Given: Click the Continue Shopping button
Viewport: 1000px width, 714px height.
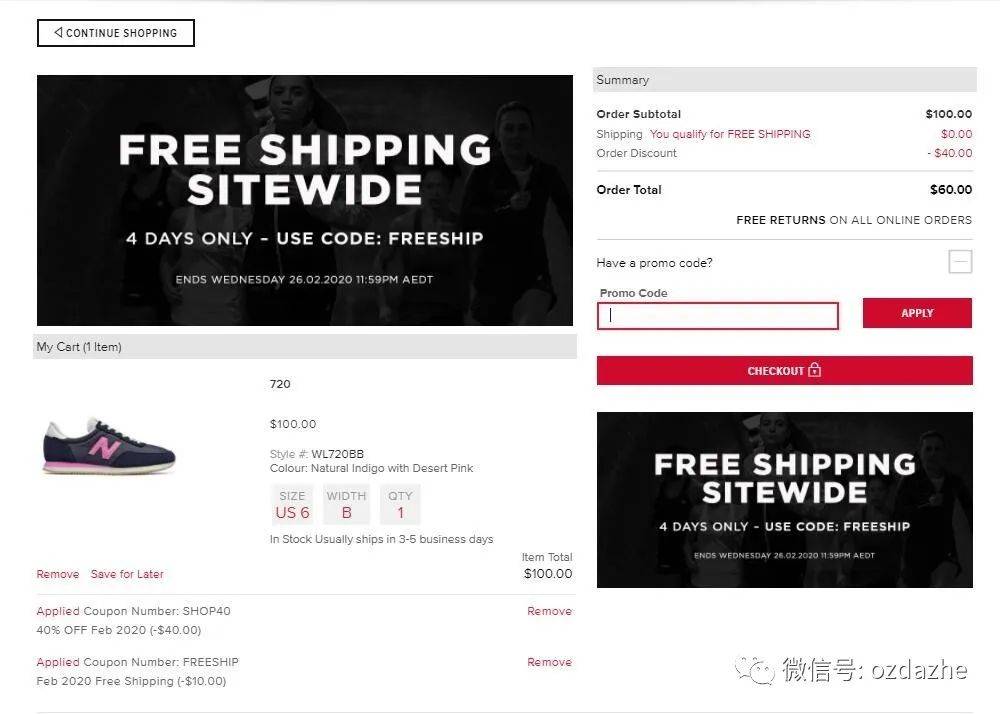Looking at the screenshot, I should [115, 33].
